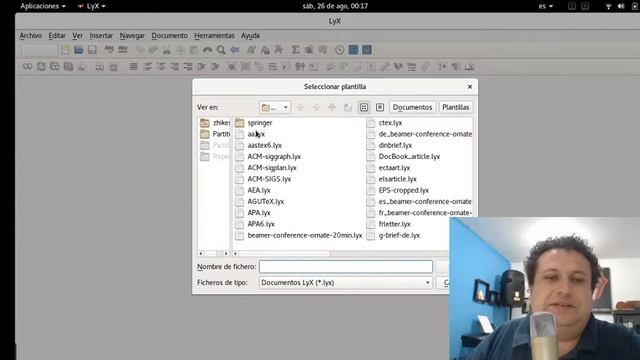Click the New document icon in LyX toolbar

pos(65,50)
